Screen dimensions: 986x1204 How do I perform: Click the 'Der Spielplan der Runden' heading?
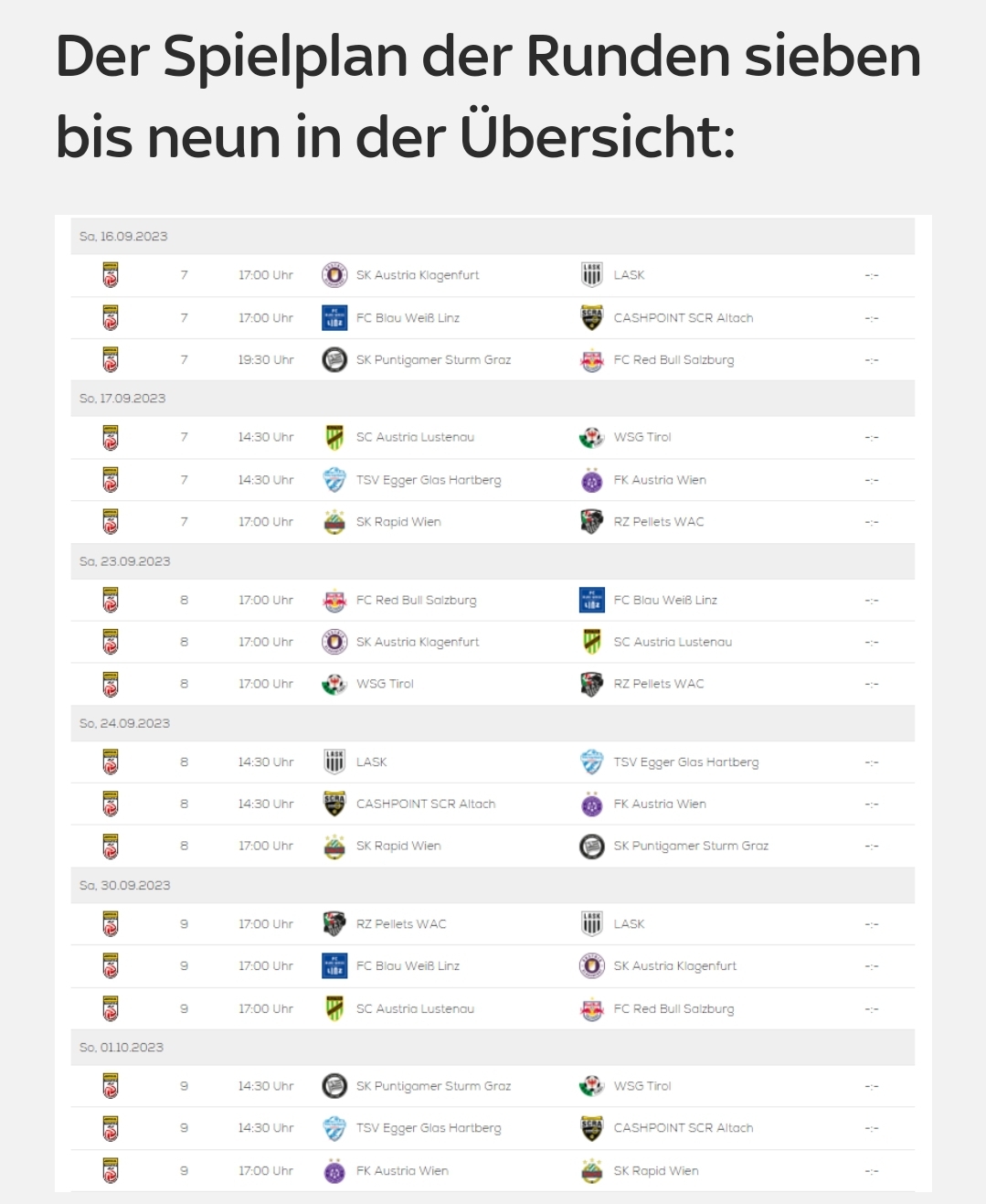click(x=488, y=96)
